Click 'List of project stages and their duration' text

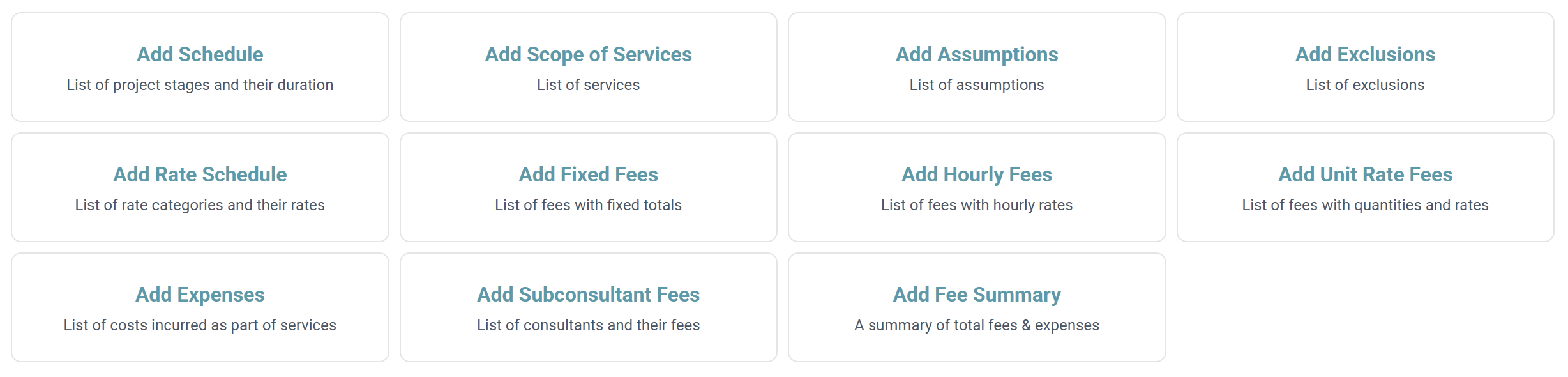(x=200, y=85)
